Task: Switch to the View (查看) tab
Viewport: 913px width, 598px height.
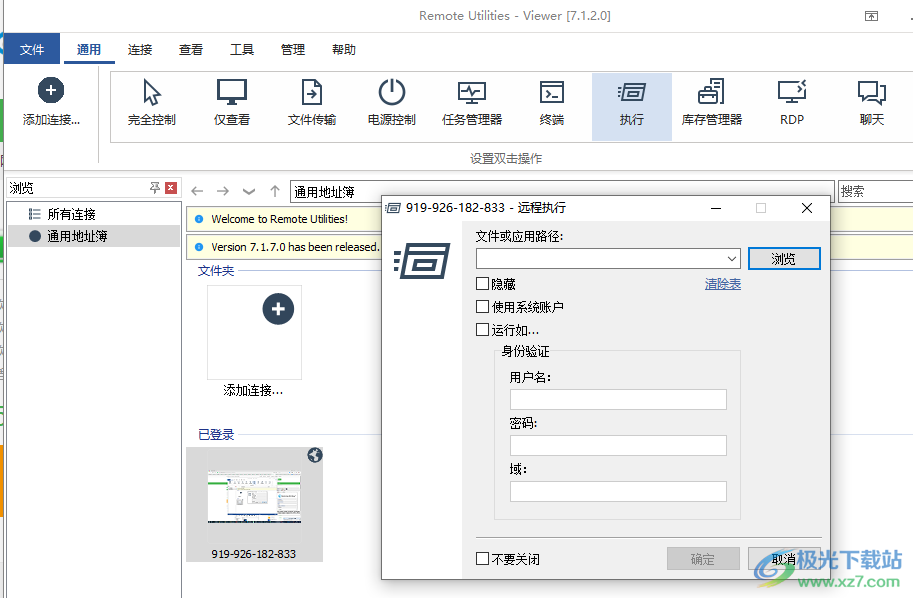Action: pyautogui.click(x=190, y=49)
